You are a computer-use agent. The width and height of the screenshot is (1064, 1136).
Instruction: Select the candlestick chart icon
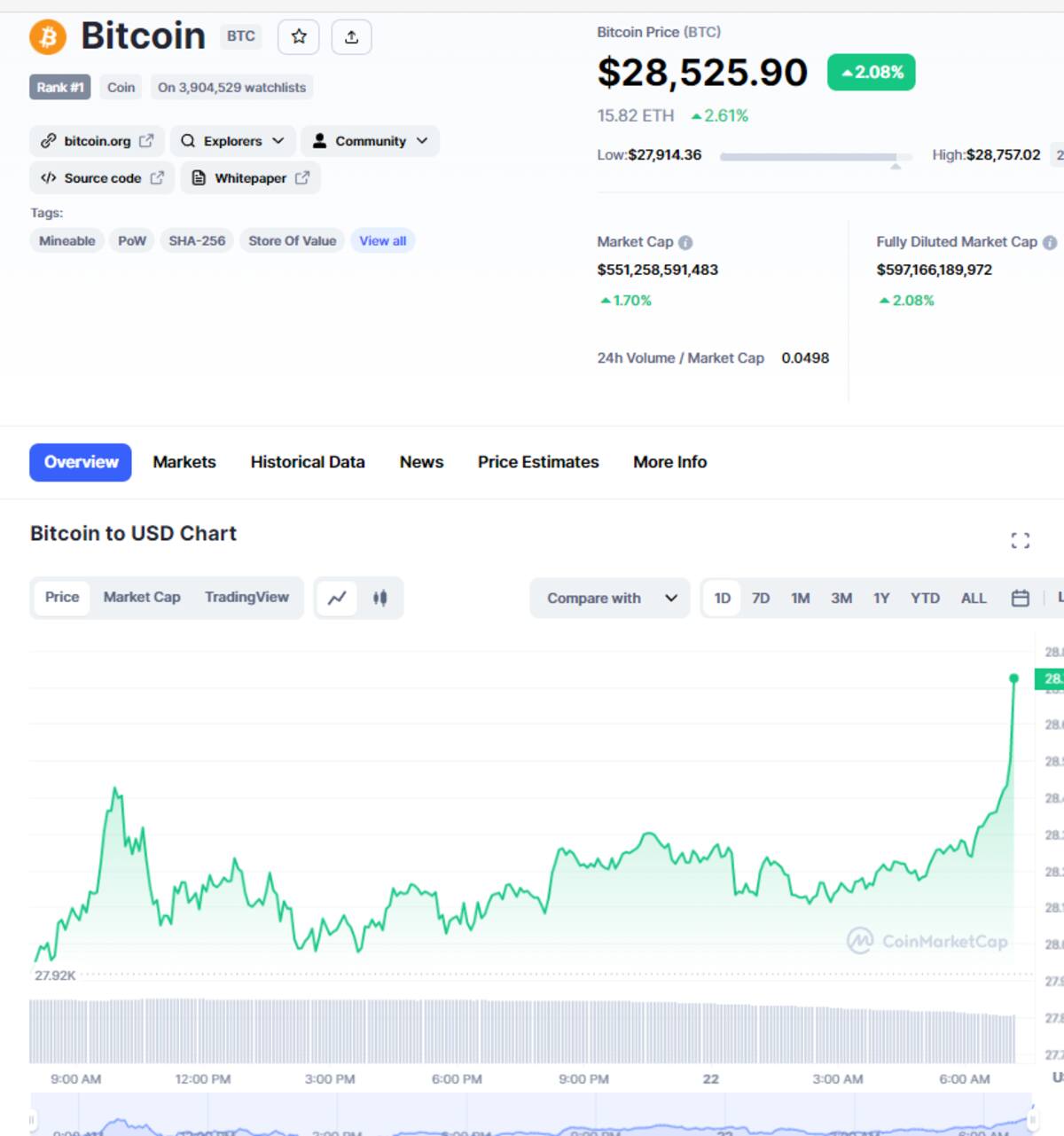click(380, 599)
